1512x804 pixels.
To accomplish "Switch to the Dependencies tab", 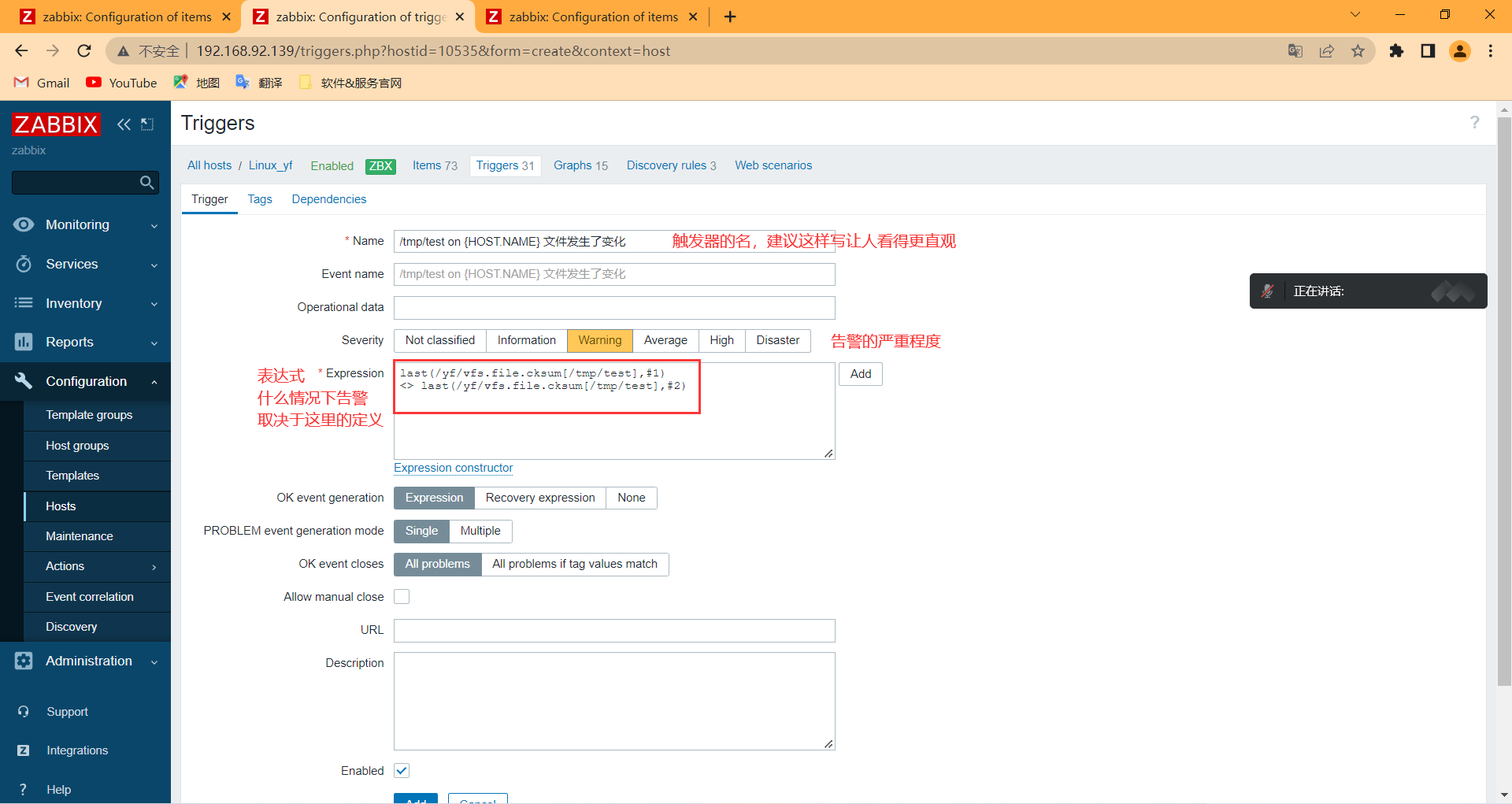I will coord(329,199).
